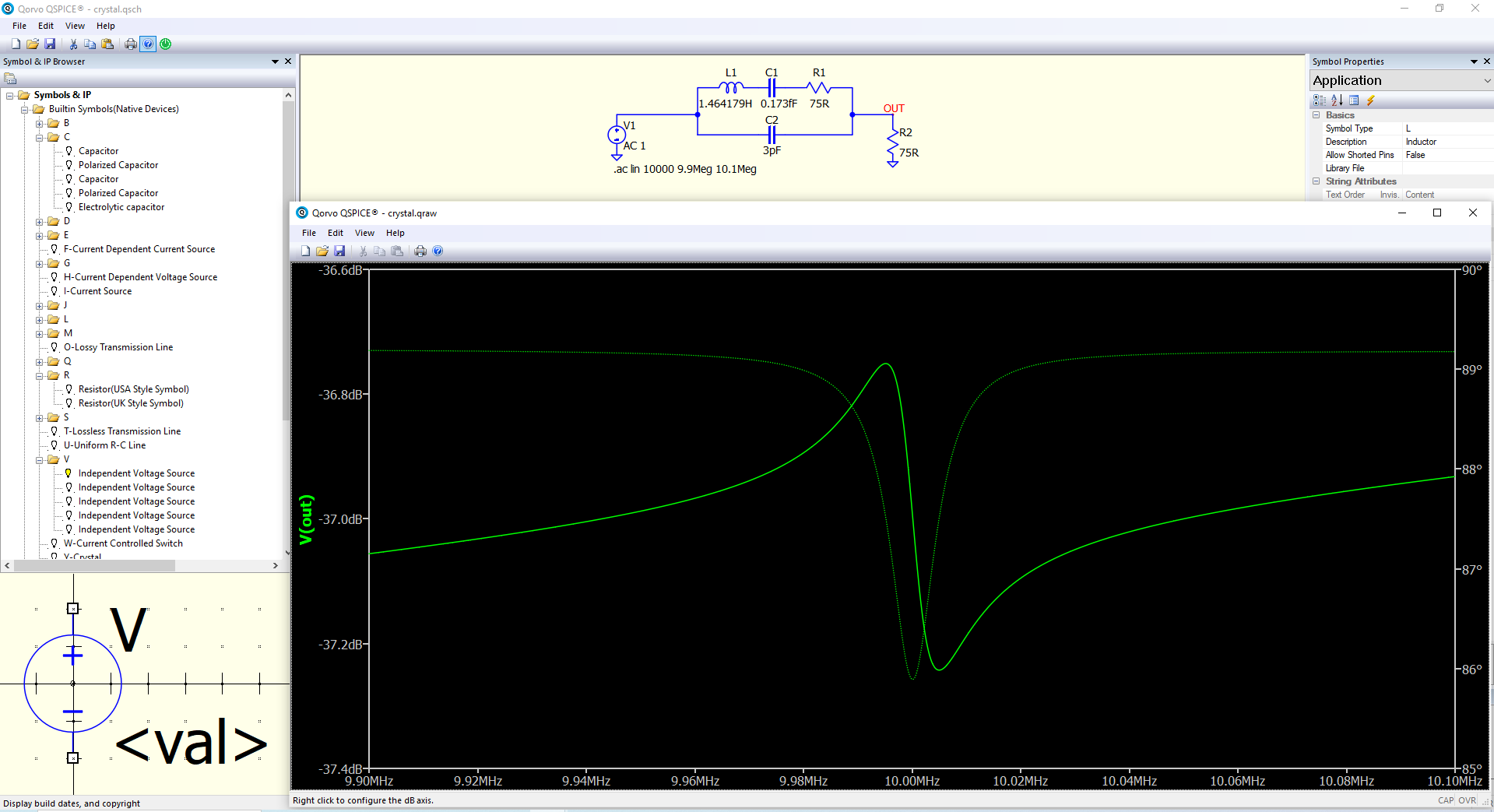1494x812 pixels.
Task: Select Electrolytic capacitor in symbol tree
Action: click(121, 207)
